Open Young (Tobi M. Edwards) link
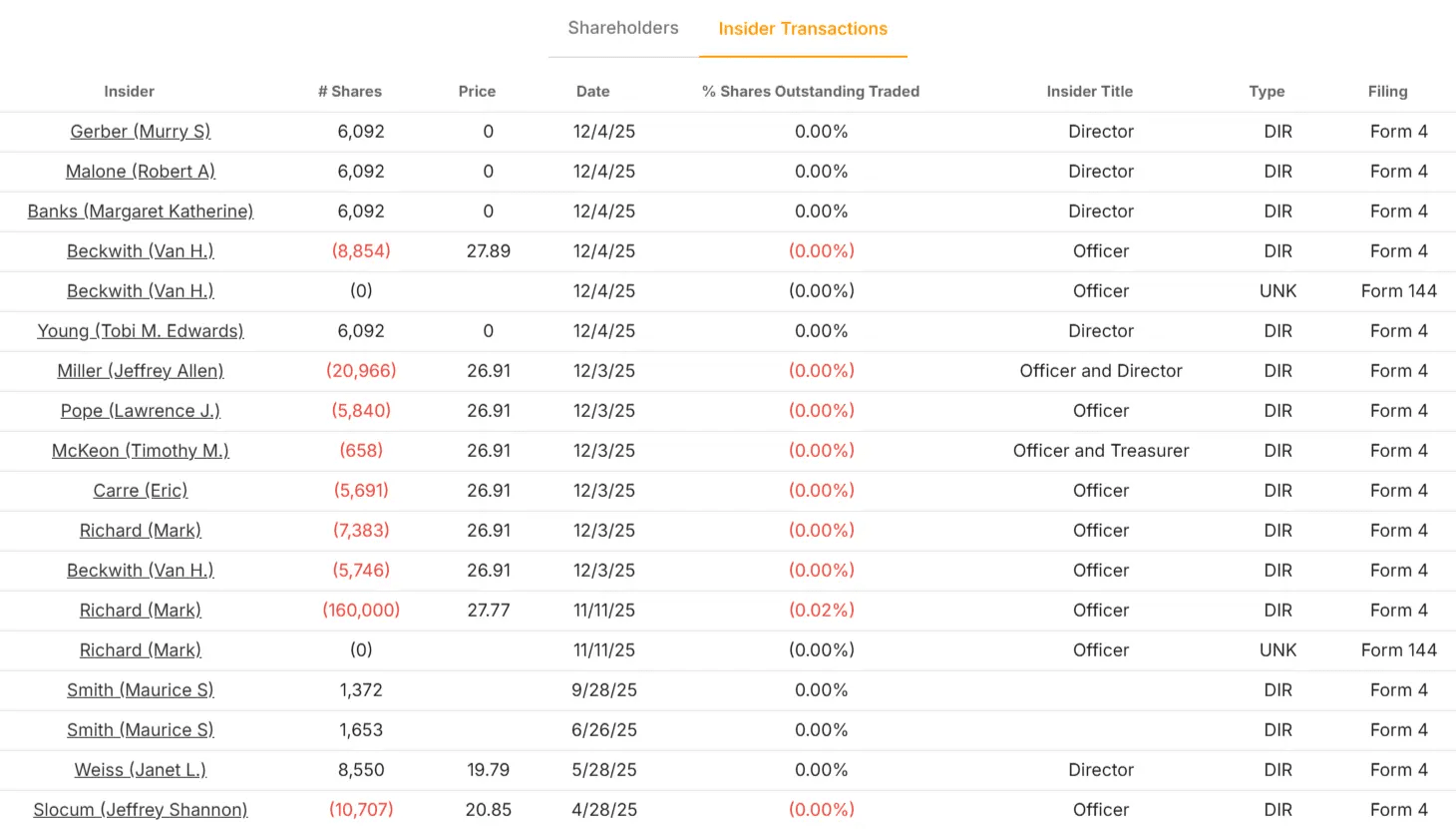 (141, 331)
